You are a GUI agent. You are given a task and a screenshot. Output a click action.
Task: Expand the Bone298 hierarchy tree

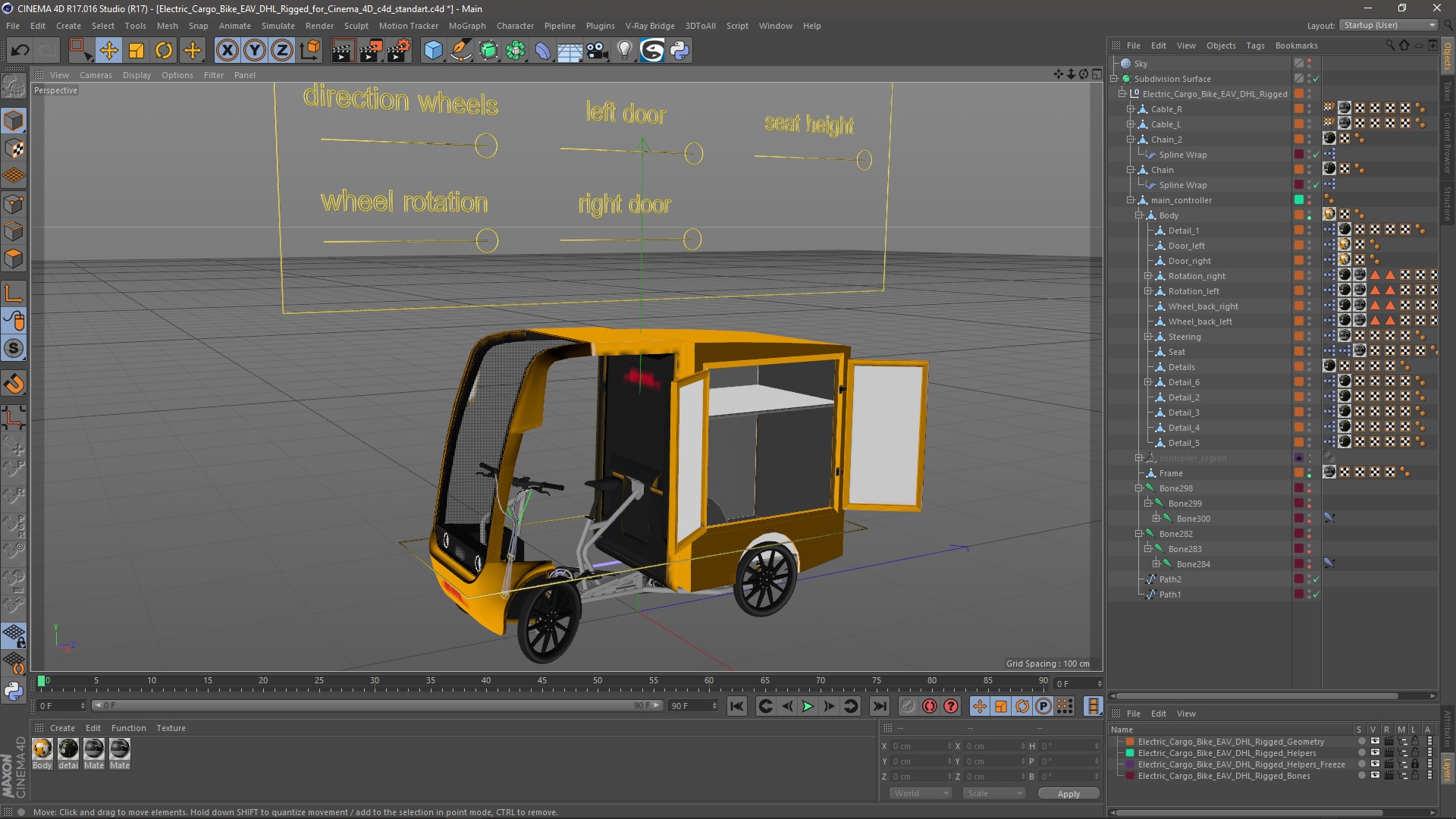coord(1140,488)
